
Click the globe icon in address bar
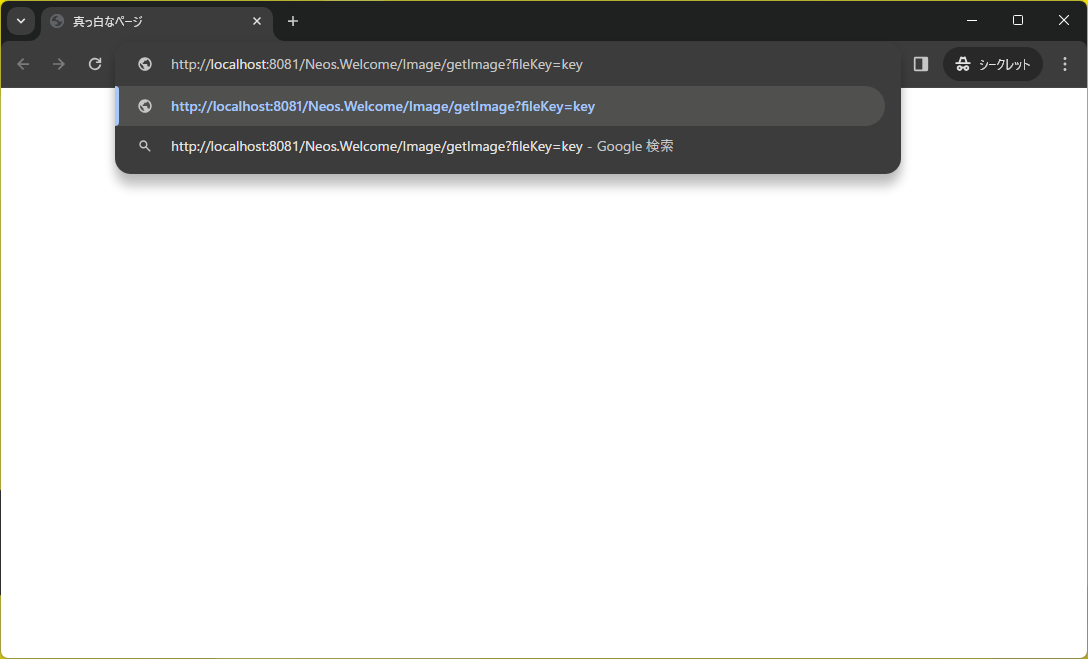pos(145,64)
